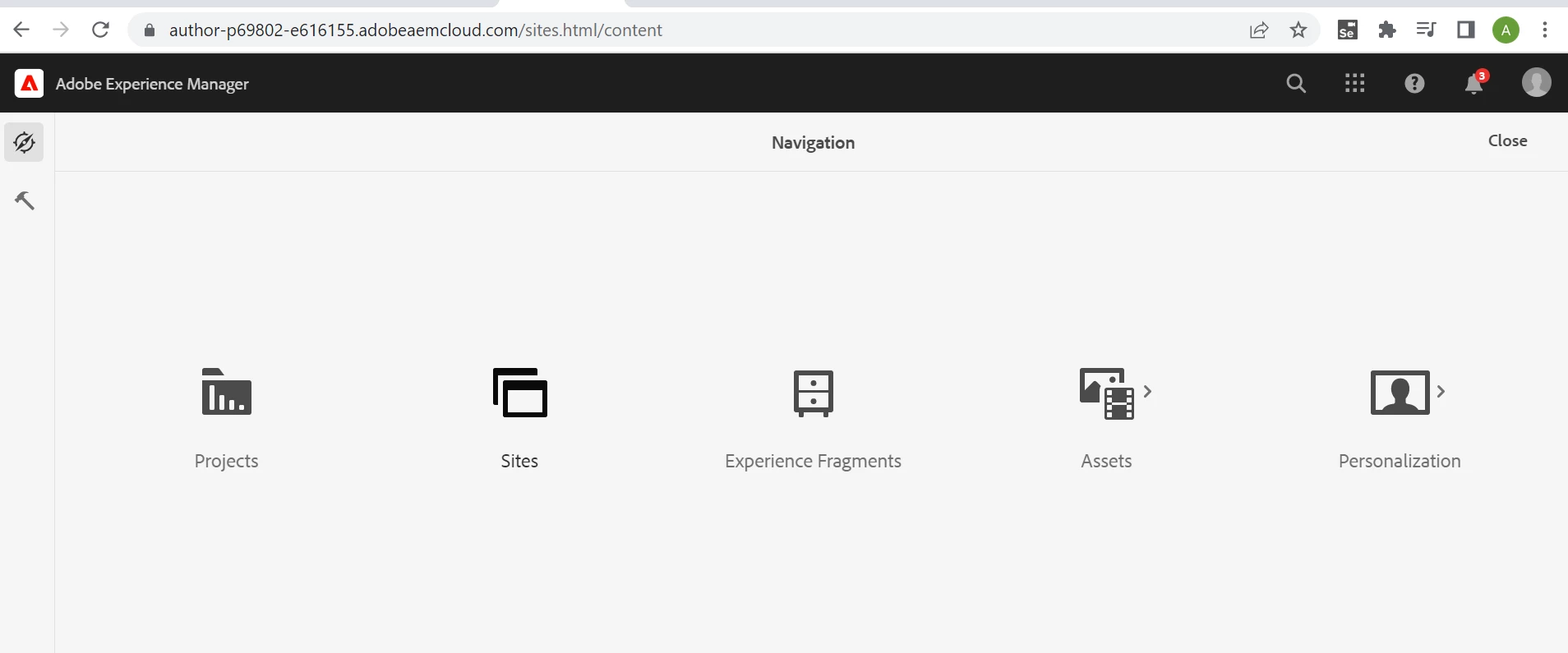Image resolution: width=1568 pixels, height=653 pixels.
Task: Expand the Personalization submenu chevron
Action: coord(1441,391)
